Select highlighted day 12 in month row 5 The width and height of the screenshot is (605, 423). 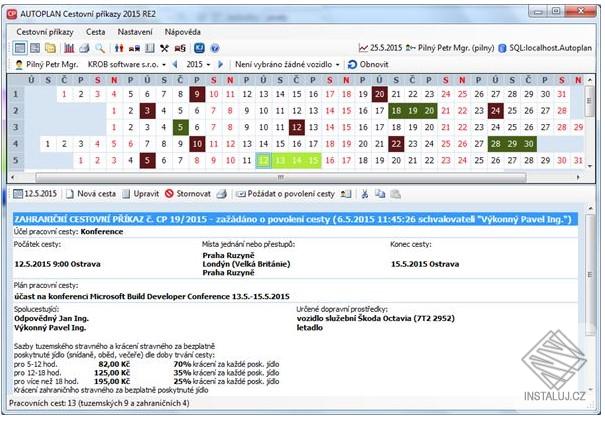[264, 161]
